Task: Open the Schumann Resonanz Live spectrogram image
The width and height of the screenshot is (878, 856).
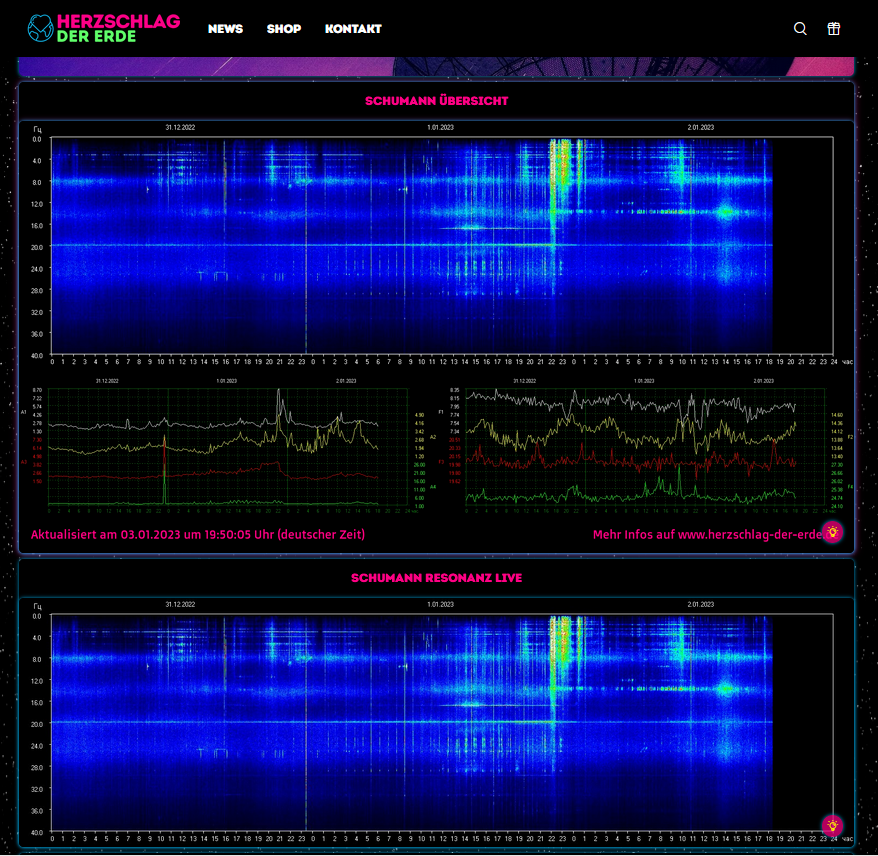Action: (x=440, y=720)
